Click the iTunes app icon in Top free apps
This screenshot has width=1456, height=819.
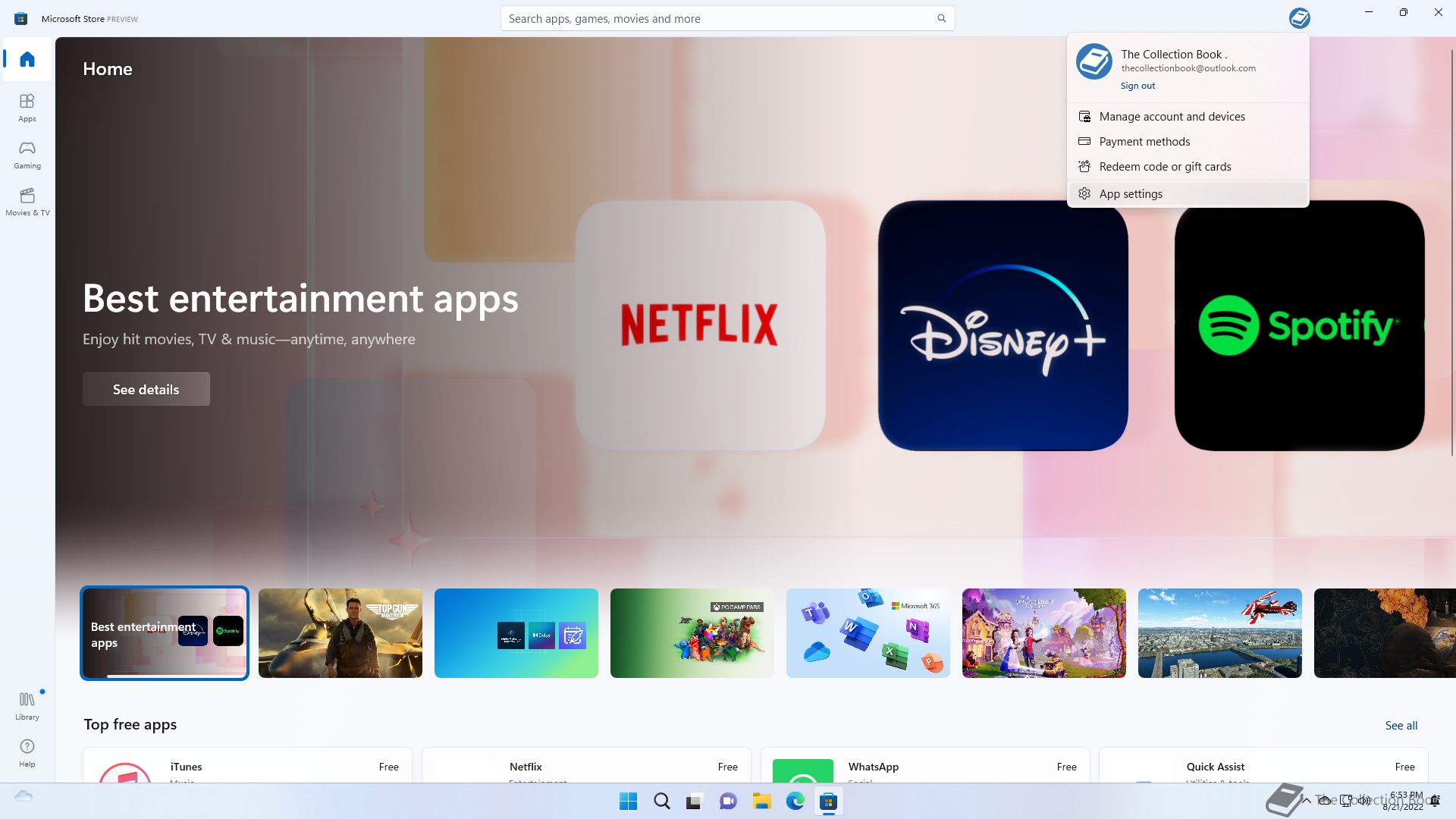point(125,772)
